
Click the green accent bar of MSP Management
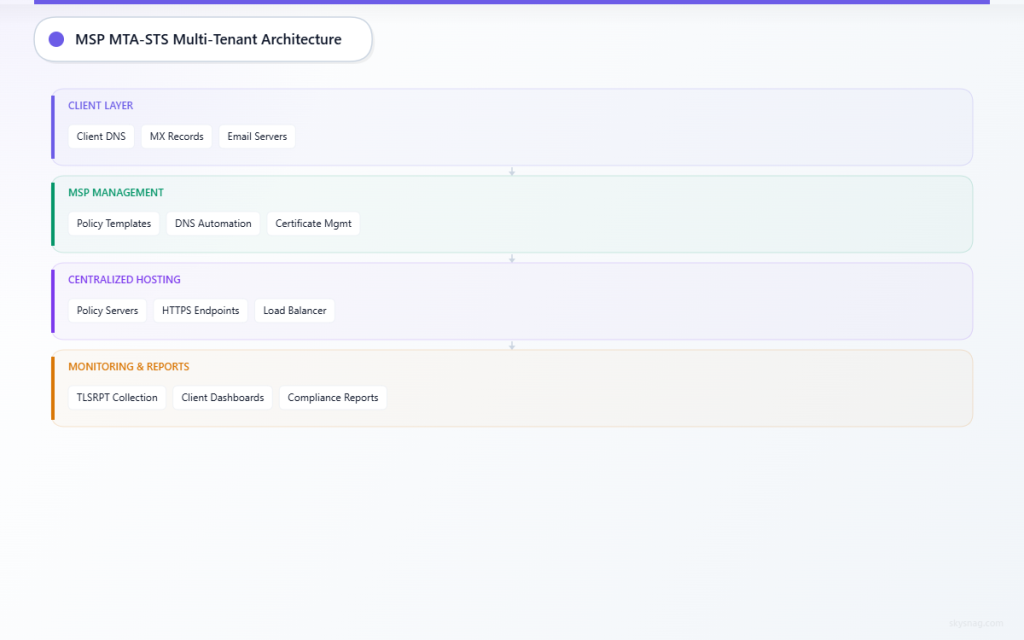coord(53,214)
